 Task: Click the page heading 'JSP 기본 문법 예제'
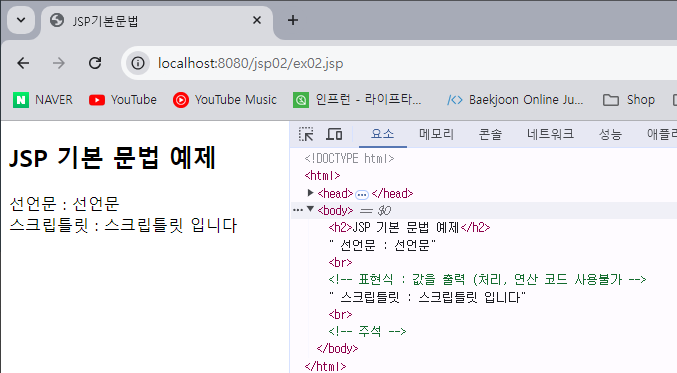[x=112, y=158]
